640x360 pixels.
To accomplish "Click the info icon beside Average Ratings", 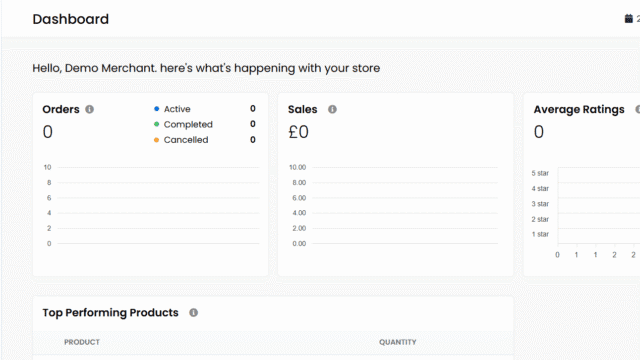I will (638, 109).
